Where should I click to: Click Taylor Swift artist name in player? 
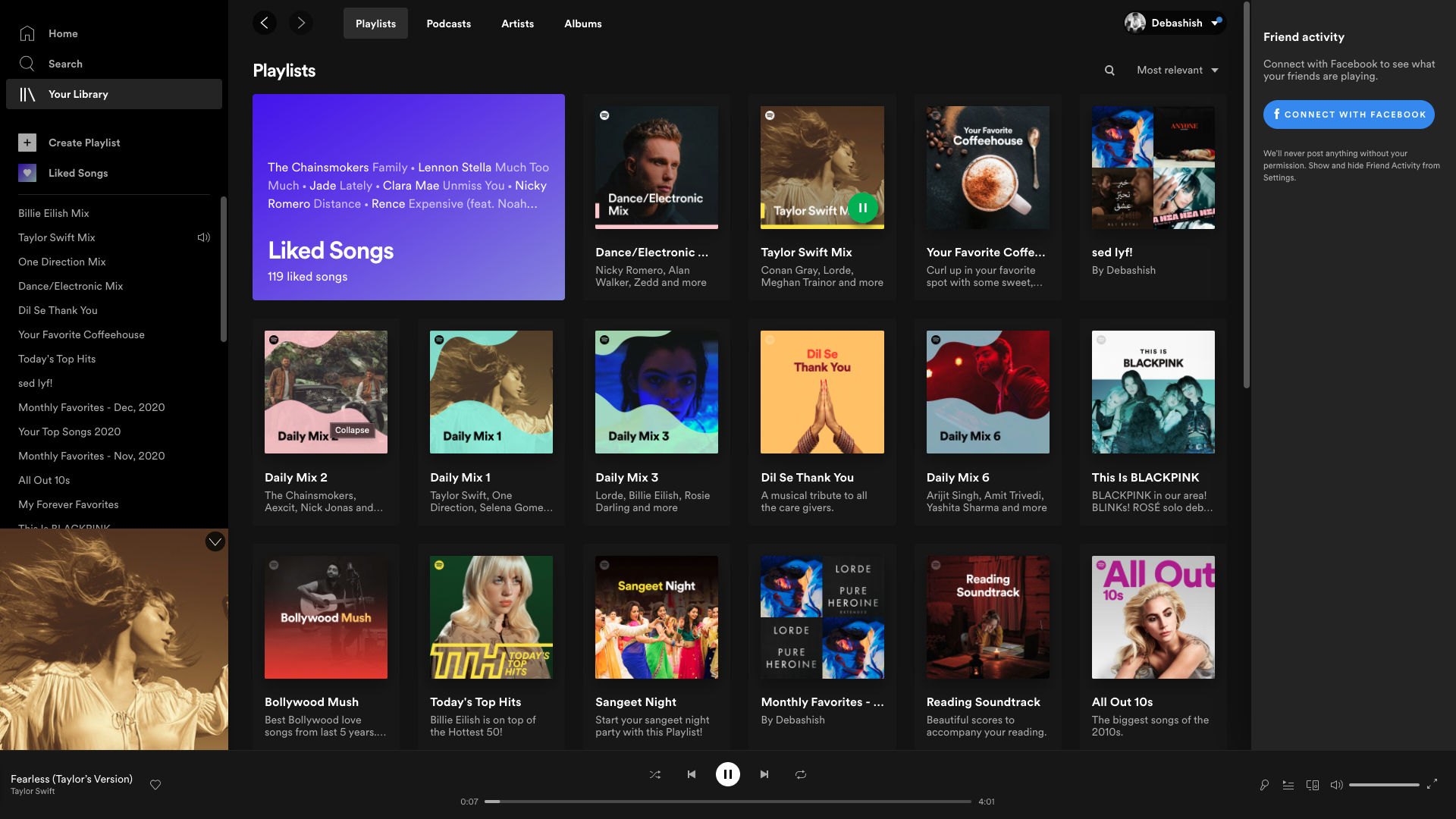[x=33, y=791]
